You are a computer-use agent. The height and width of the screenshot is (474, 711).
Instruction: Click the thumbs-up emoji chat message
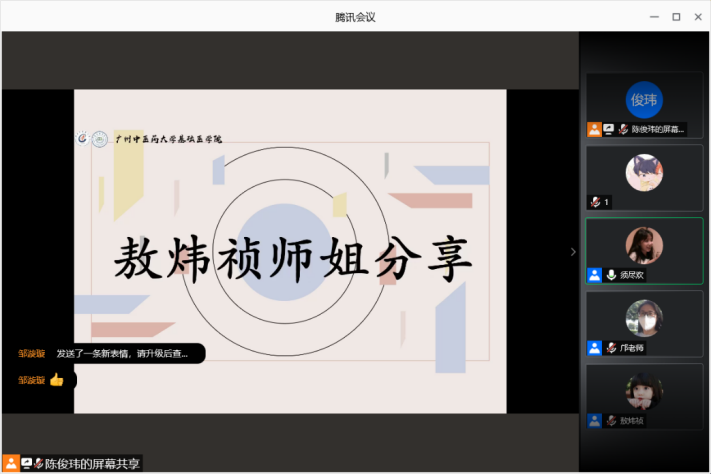[56, 380]
